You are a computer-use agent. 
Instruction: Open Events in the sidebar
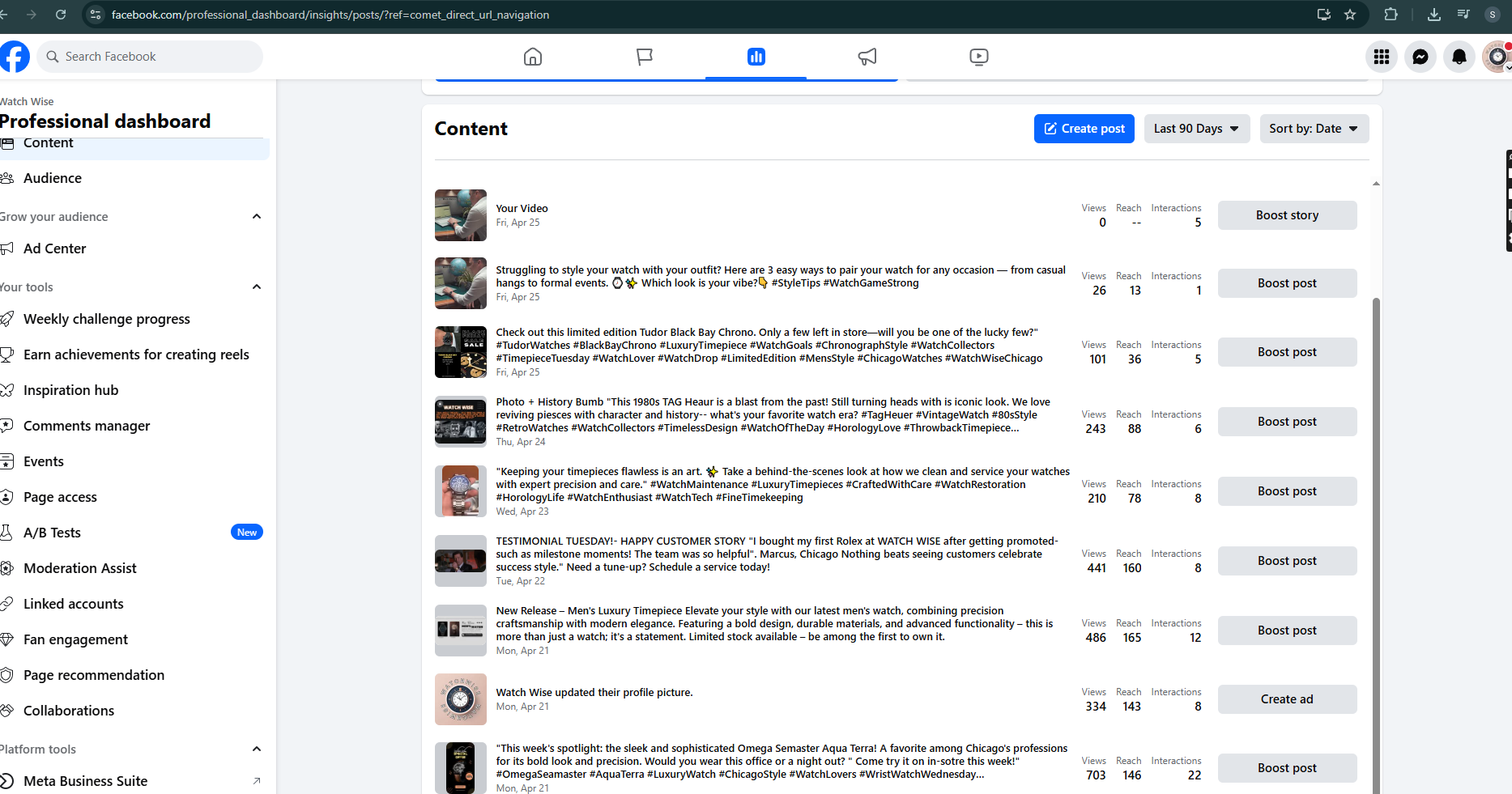click(134, 461)
